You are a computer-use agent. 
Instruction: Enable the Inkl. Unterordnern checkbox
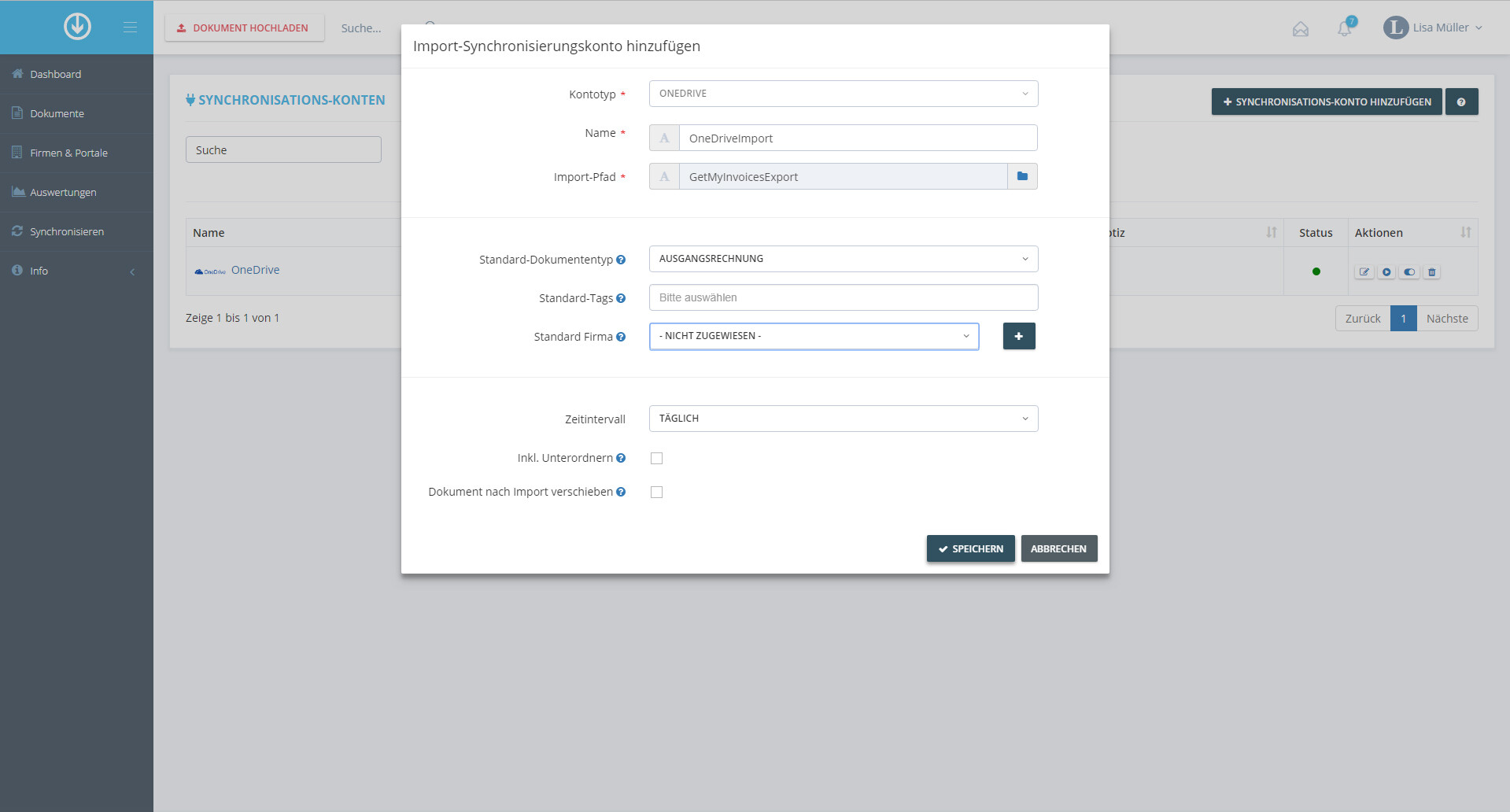[656, 458]
